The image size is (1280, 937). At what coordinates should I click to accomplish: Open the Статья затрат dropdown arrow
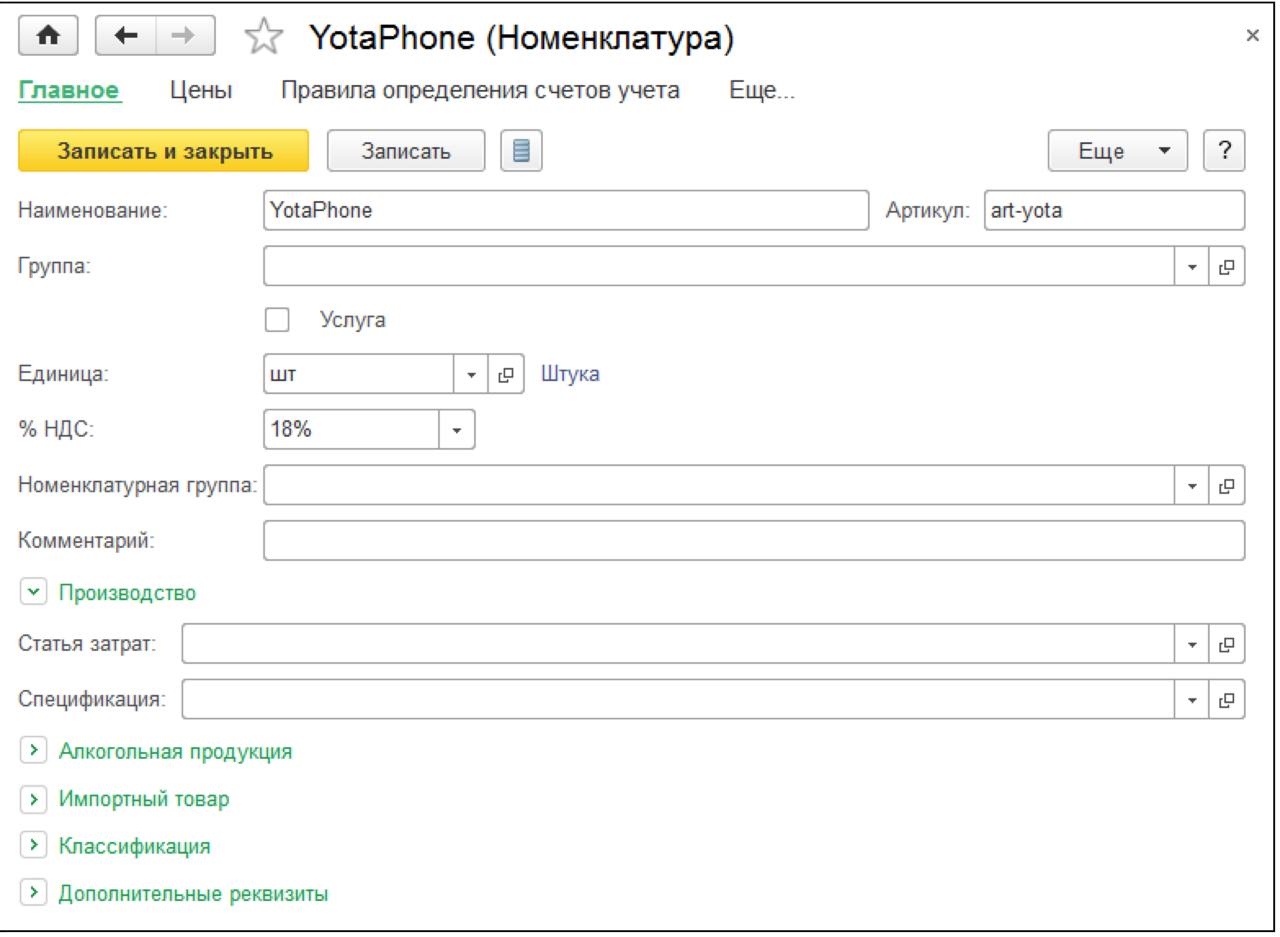(1193, 645)
